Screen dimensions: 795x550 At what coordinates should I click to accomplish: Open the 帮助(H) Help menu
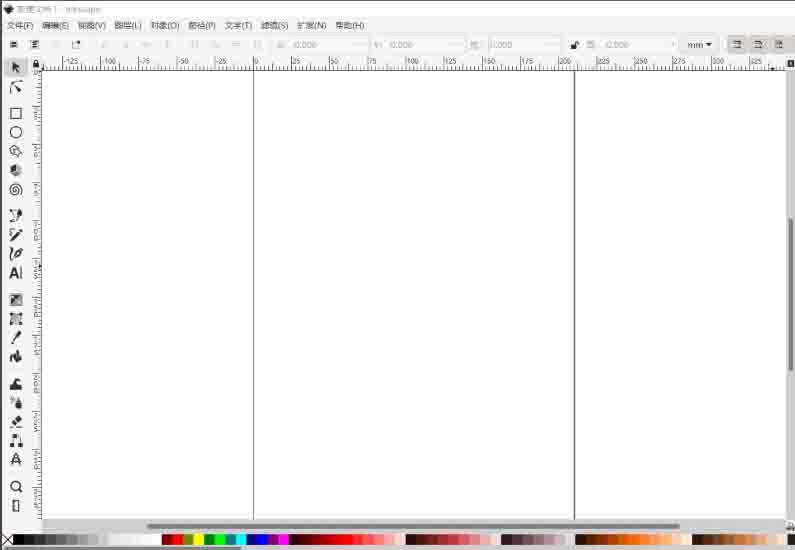[350, 25]
